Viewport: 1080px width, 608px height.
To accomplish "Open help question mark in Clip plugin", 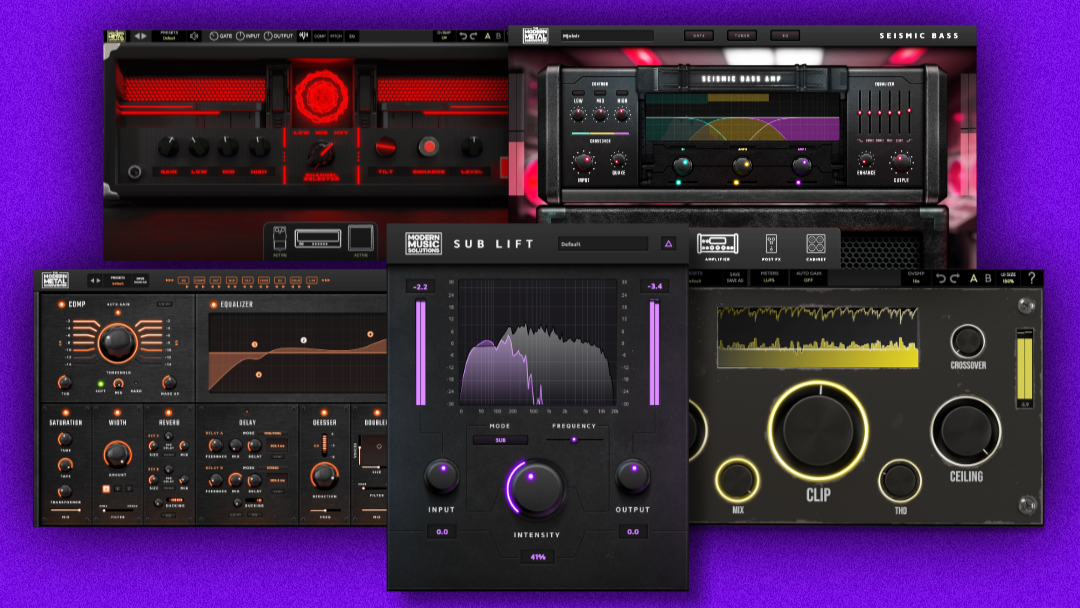I will click(x=1031, y=278).
